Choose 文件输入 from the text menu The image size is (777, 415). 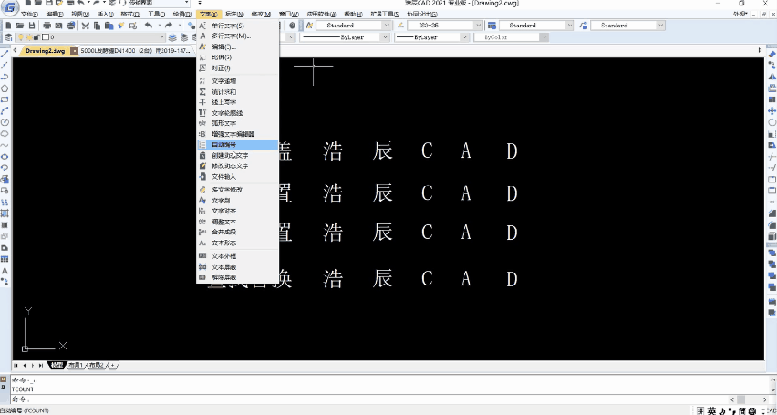(x=238, y=177)
